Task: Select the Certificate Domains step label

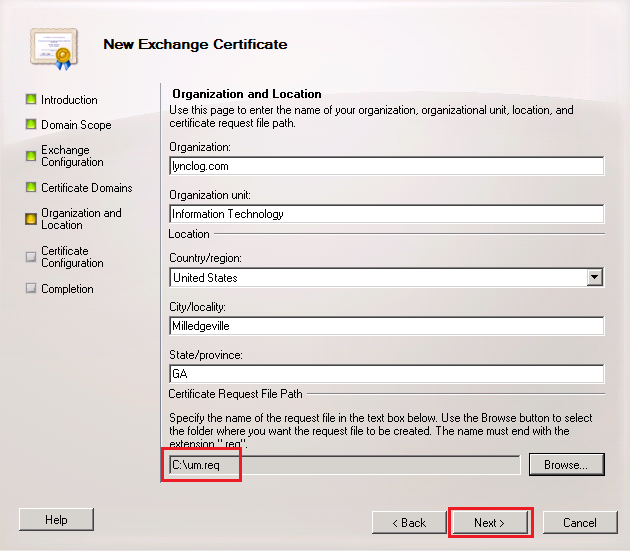Action: click(87, 188)
